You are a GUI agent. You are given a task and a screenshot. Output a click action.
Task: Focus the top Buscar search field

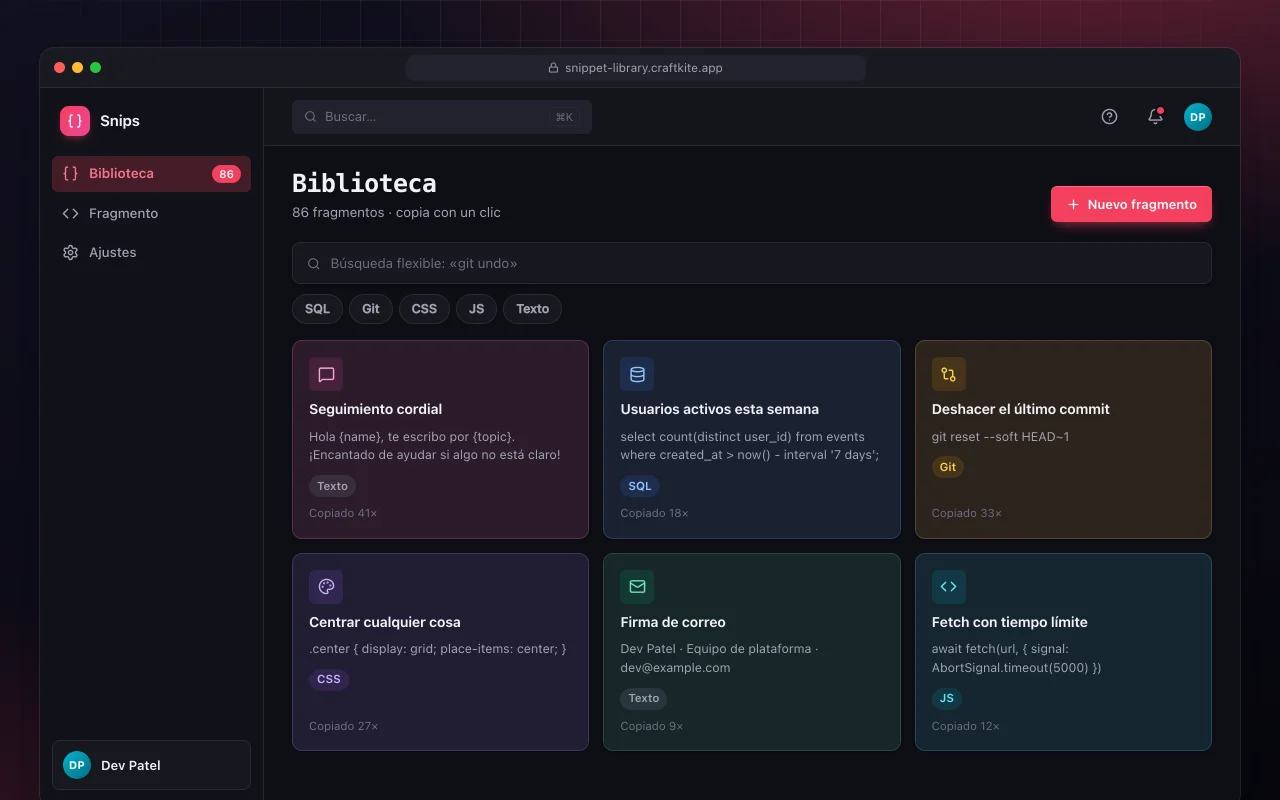[x=442, y=117]
